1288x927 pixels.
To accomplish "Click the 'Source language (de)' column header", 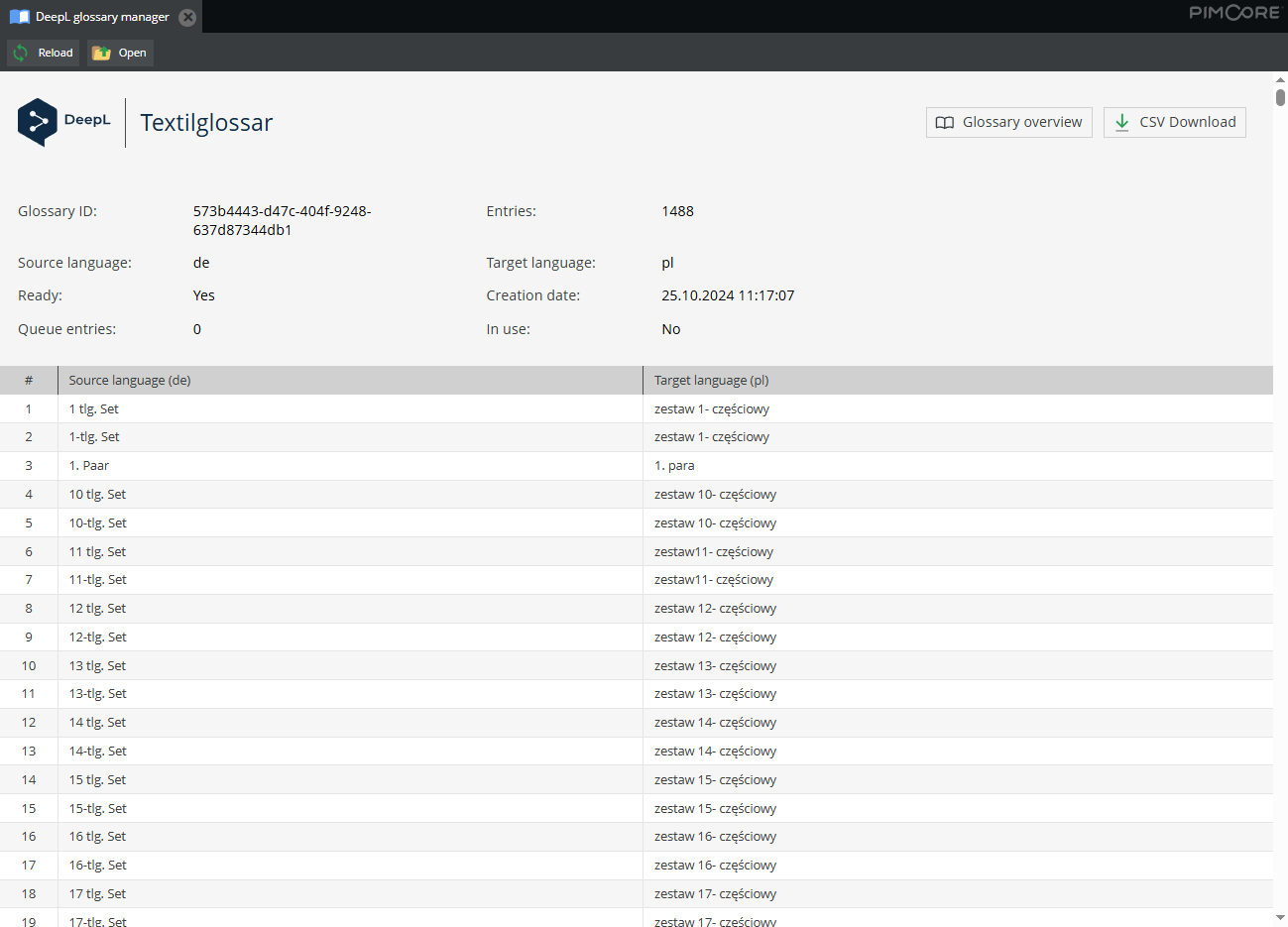I will point(351,380).
